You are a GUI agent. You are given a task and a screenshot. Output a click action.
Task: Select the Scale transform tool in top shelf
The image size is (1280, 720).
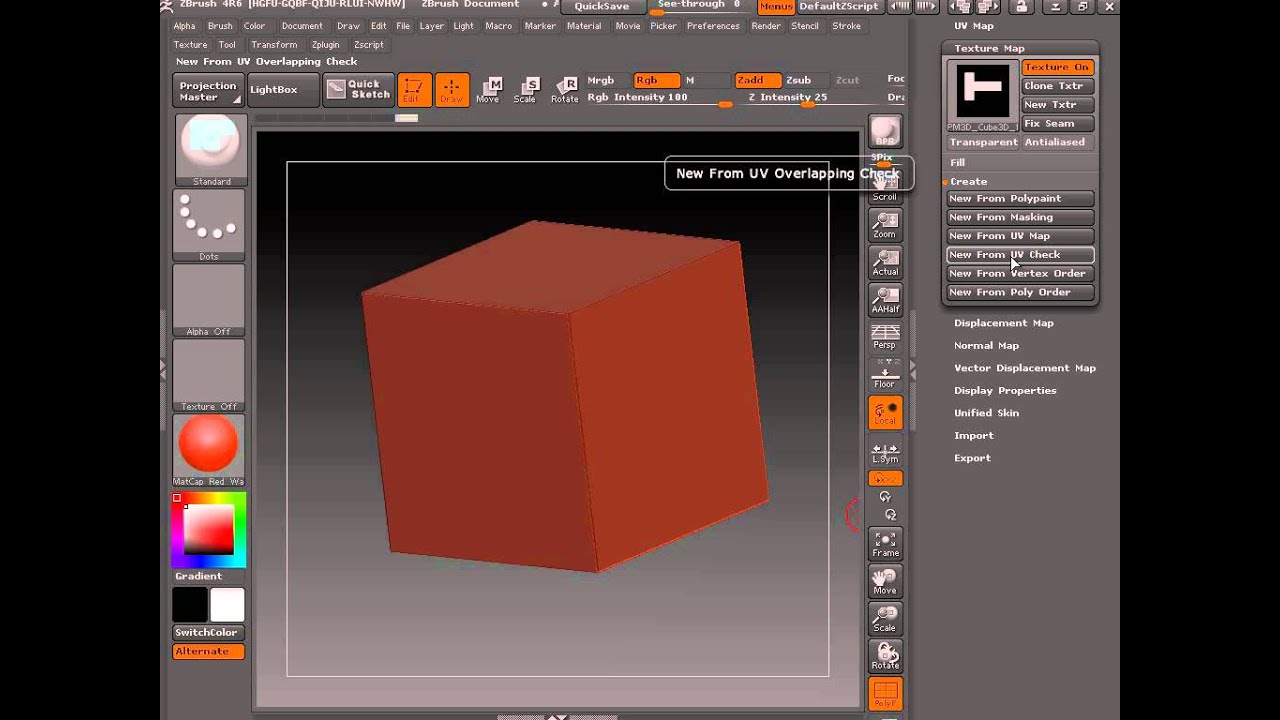526,90
